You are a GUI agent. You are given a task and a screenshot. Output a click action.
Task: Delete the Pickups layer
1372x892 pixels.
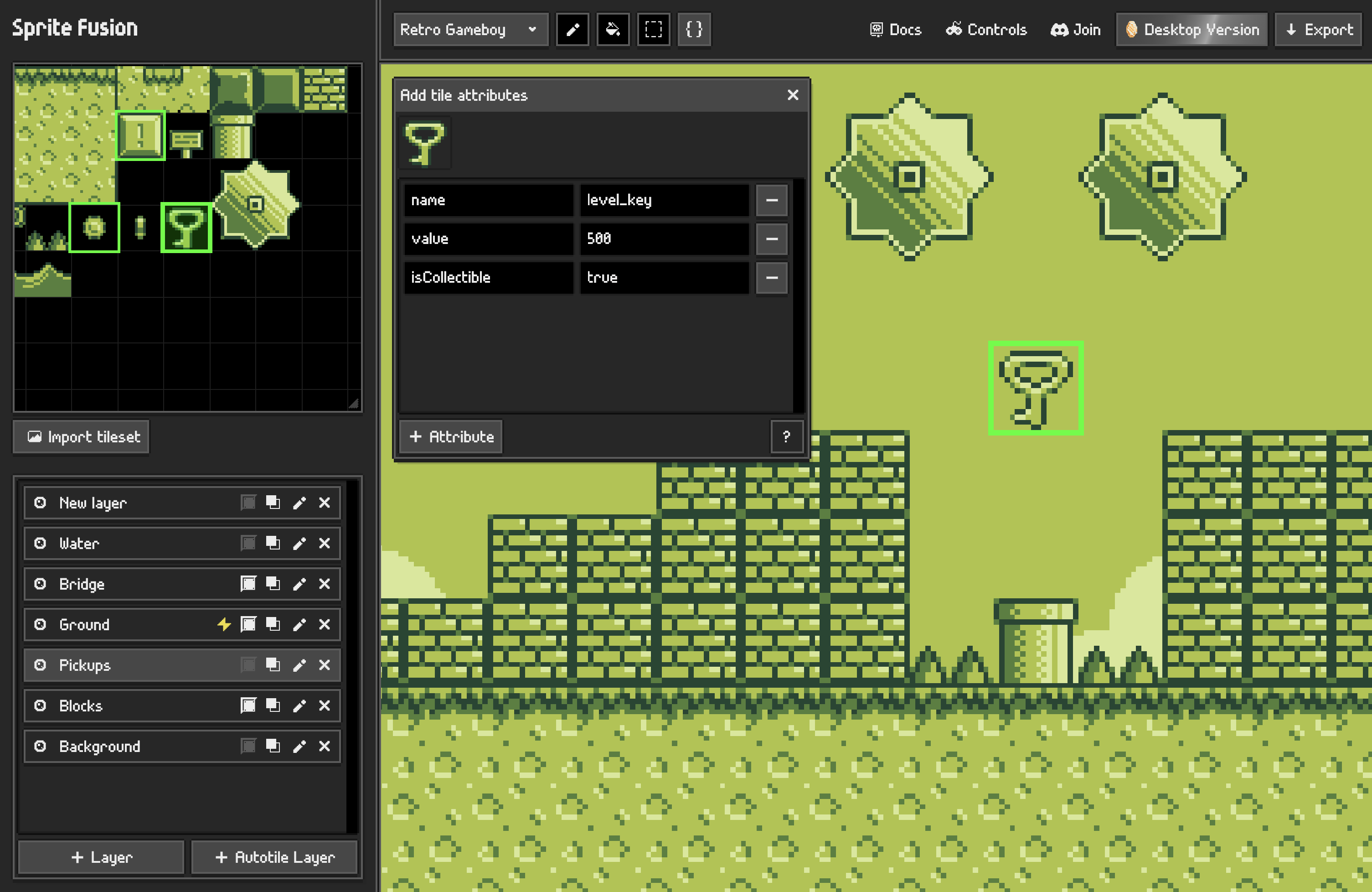(325, 665)
